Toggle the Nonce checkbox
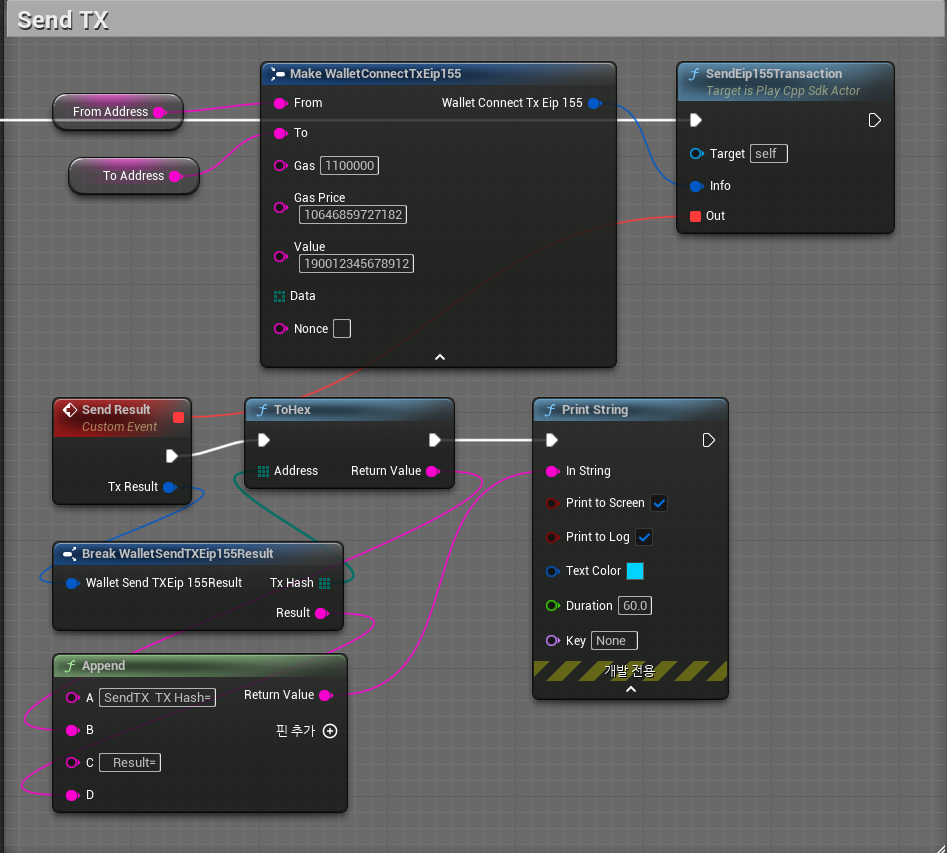 [342, 329]
